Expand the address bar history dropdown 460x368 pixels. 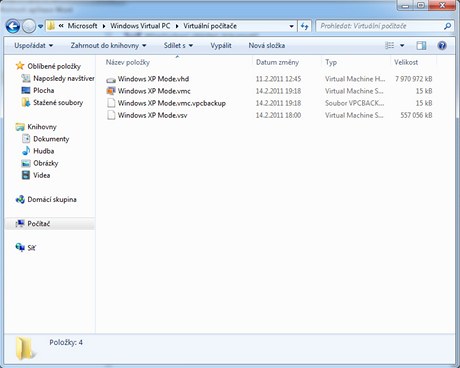[291, 26]
